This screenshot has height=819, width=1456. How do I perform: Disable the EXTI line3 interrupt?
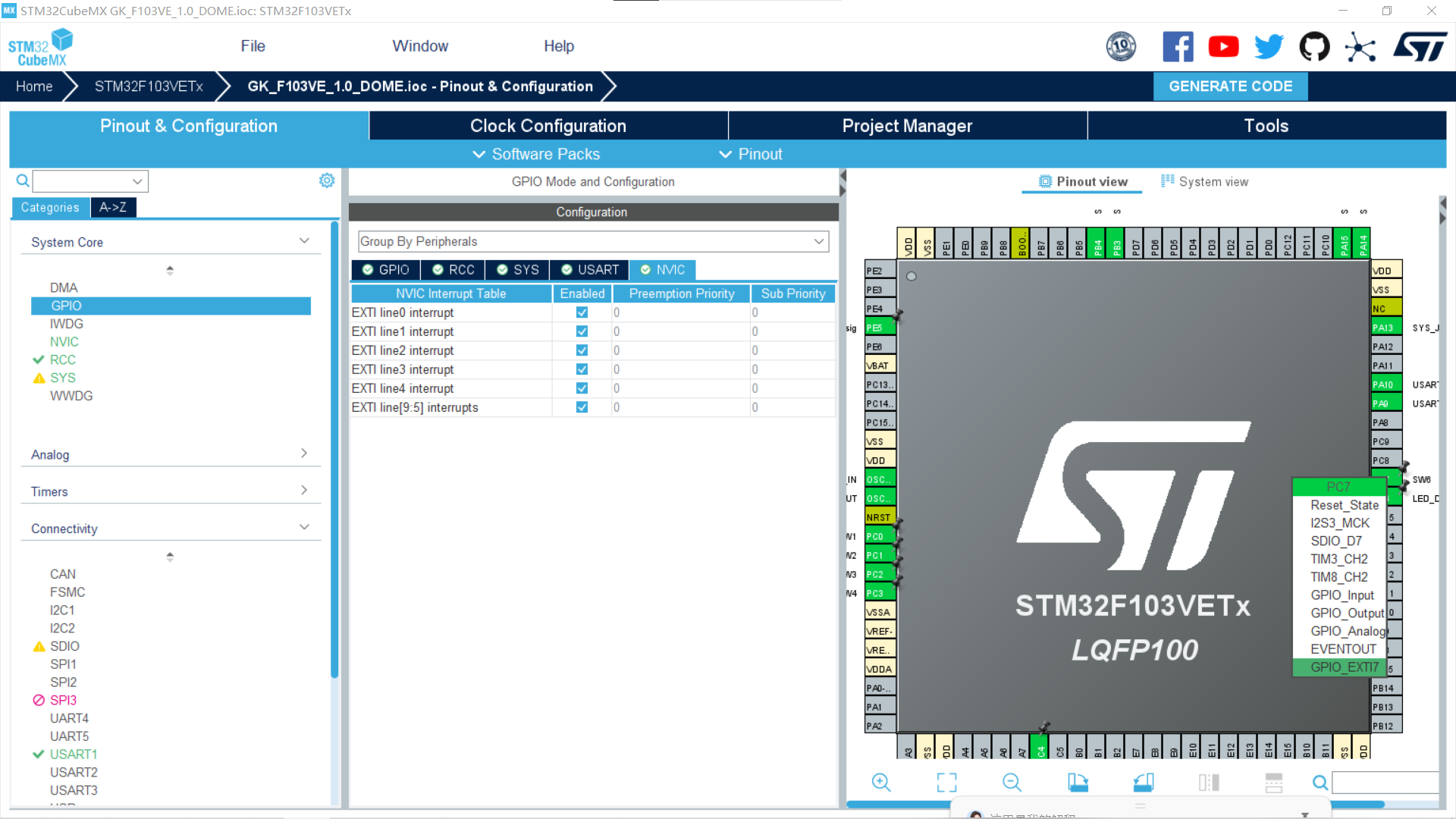(x=582, y=369)
